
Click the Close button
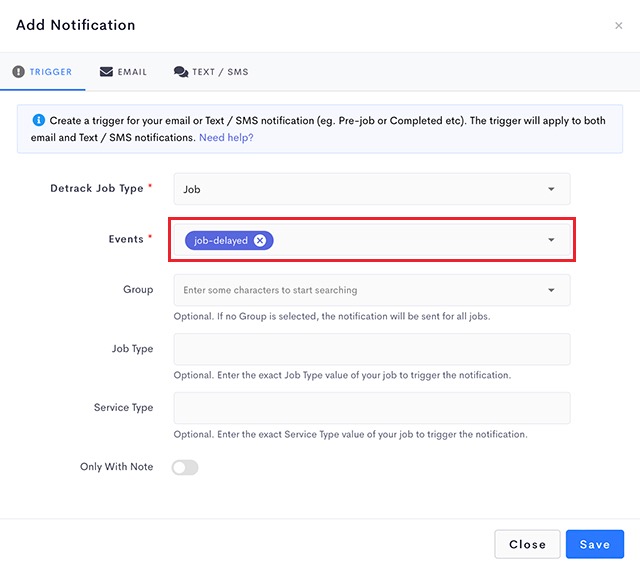[527, 544]
